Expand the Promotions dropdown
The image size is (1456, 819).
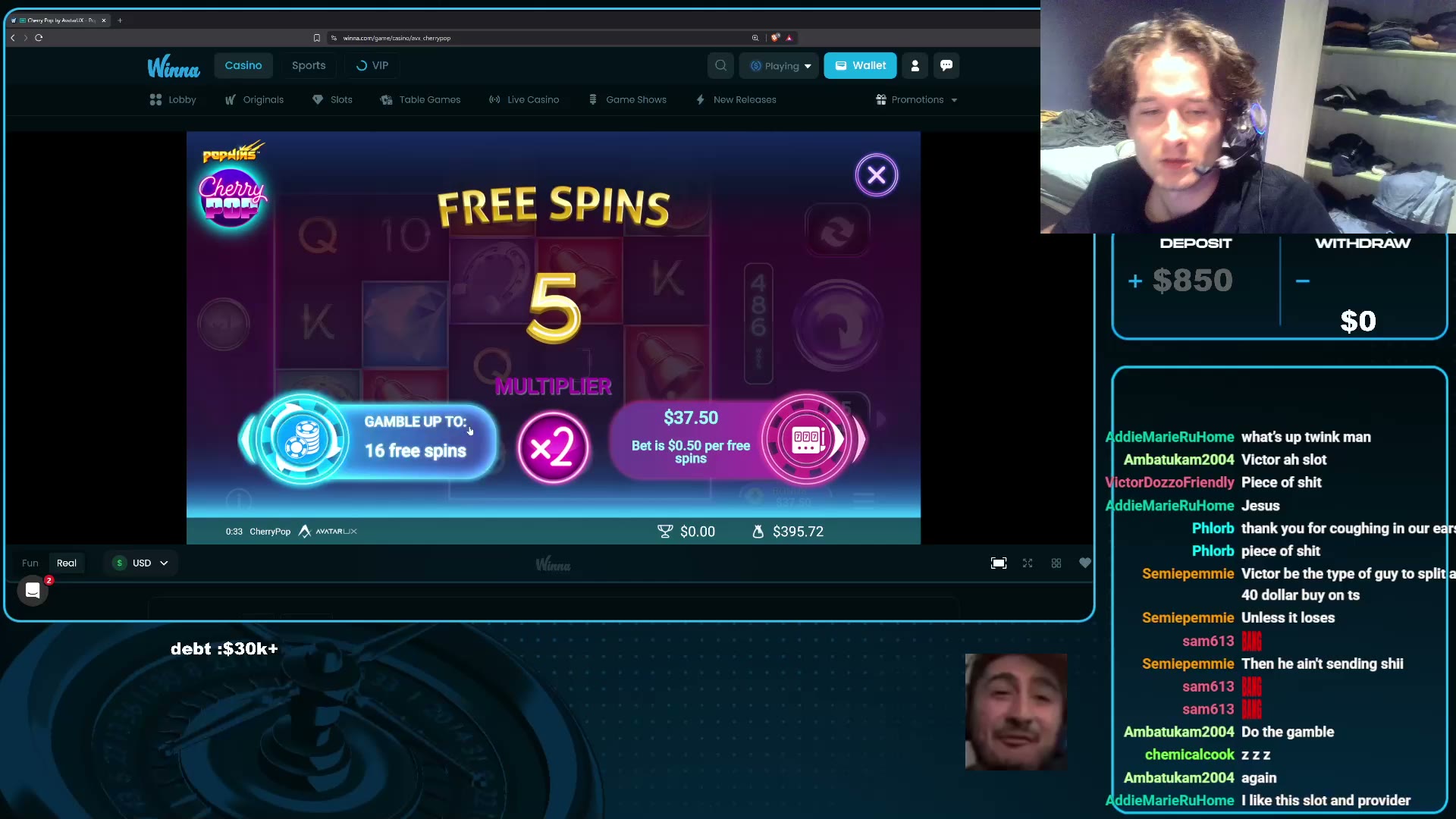pos(916,99)
